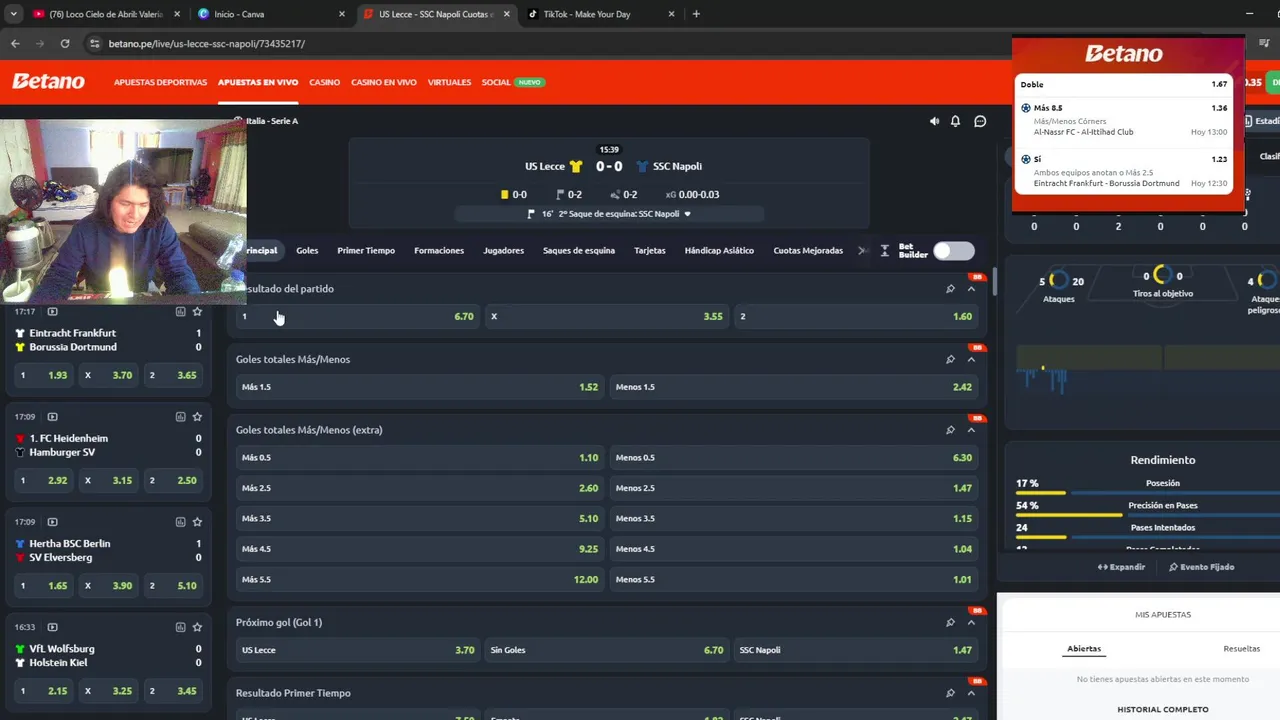
Task: Click Expandir in stats panel
Action: pos(1121,567)
